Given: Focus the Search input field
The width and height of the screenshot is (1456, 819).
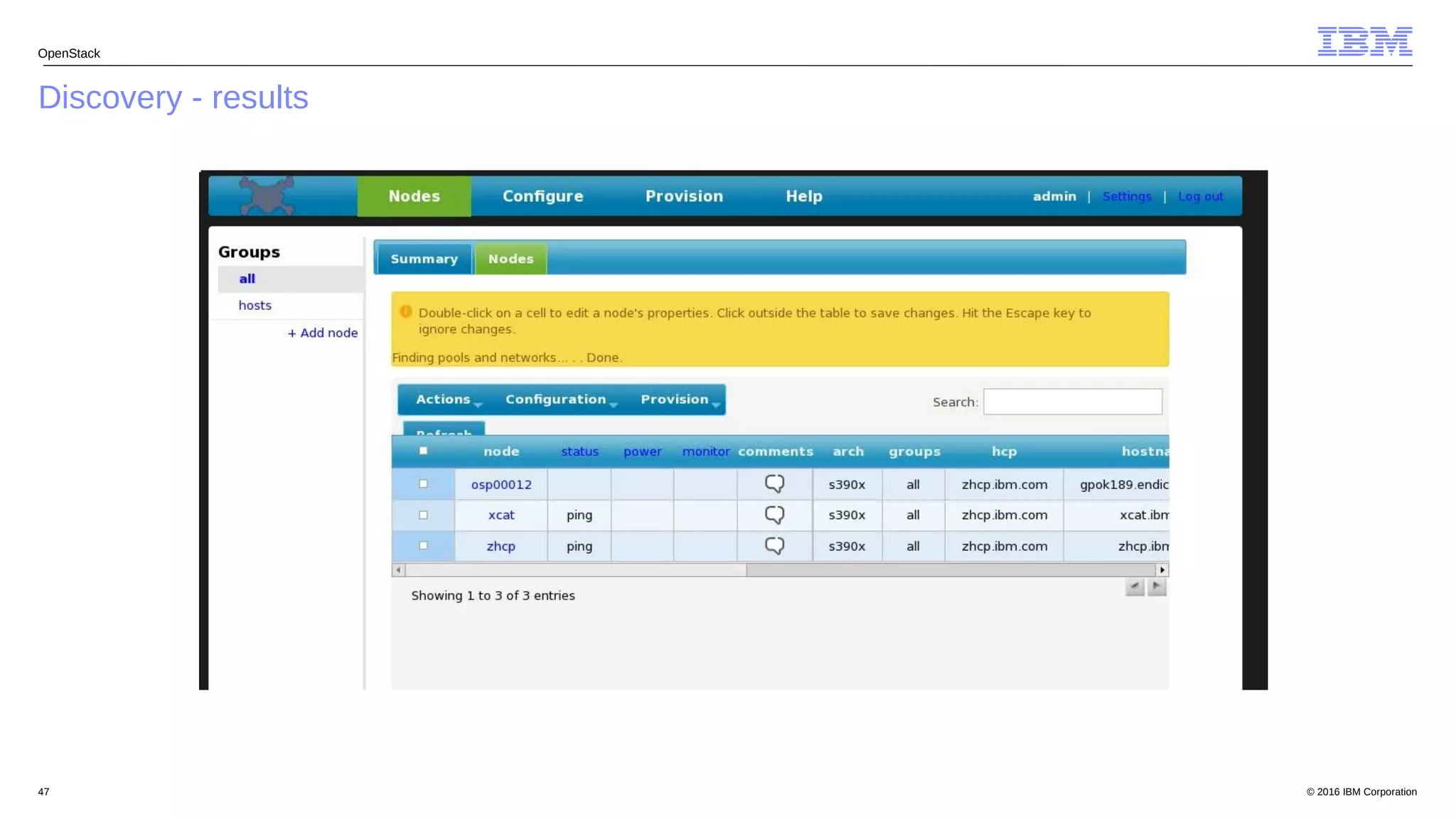Looking at the screenshot, I should tap(1073, 402).
